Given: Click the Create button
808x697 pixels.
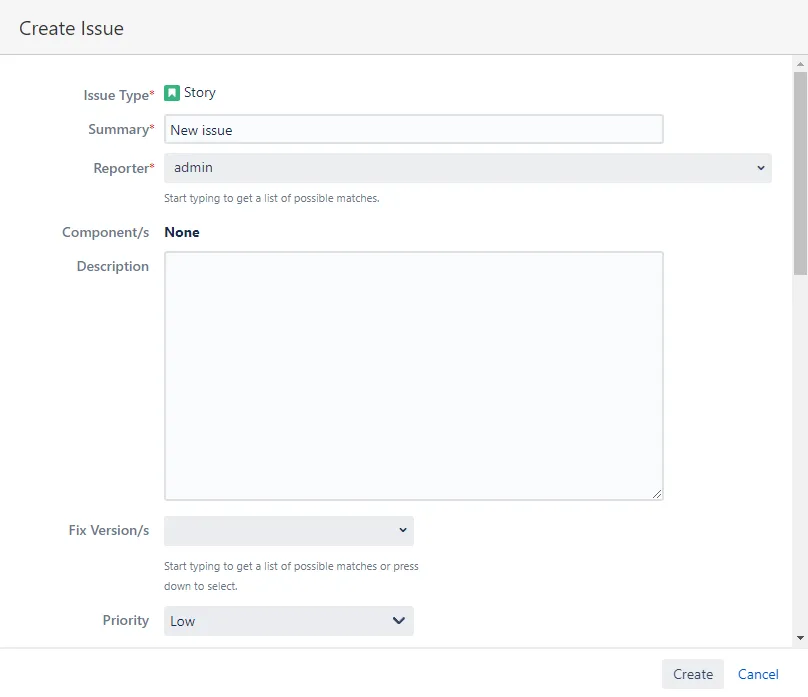Looking at the screenshot, I should [x=693, y=674].
